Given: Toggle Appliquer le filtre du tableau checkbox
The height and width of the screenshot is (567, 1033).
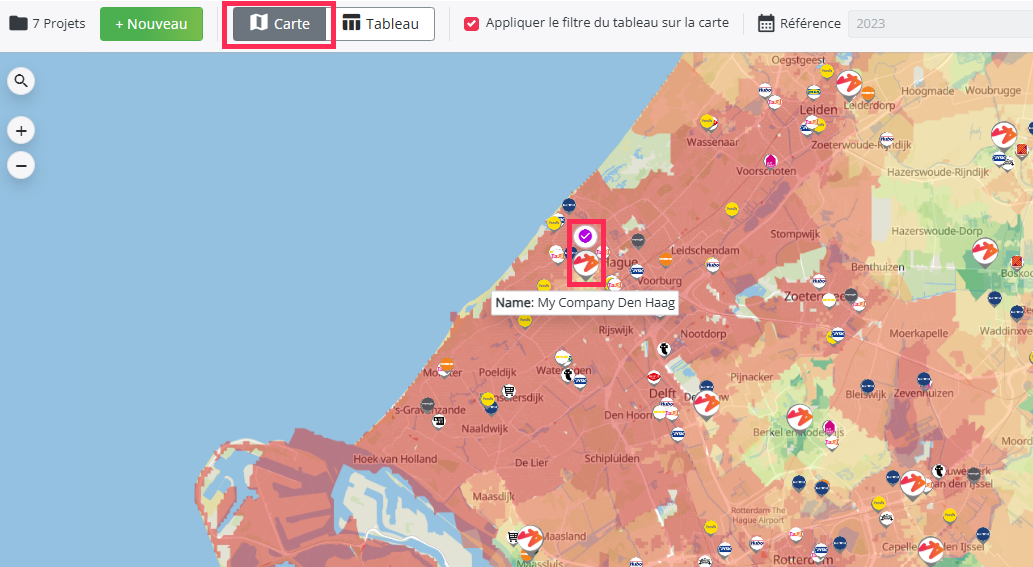Looking at the screenshot, I should (471, 24).
